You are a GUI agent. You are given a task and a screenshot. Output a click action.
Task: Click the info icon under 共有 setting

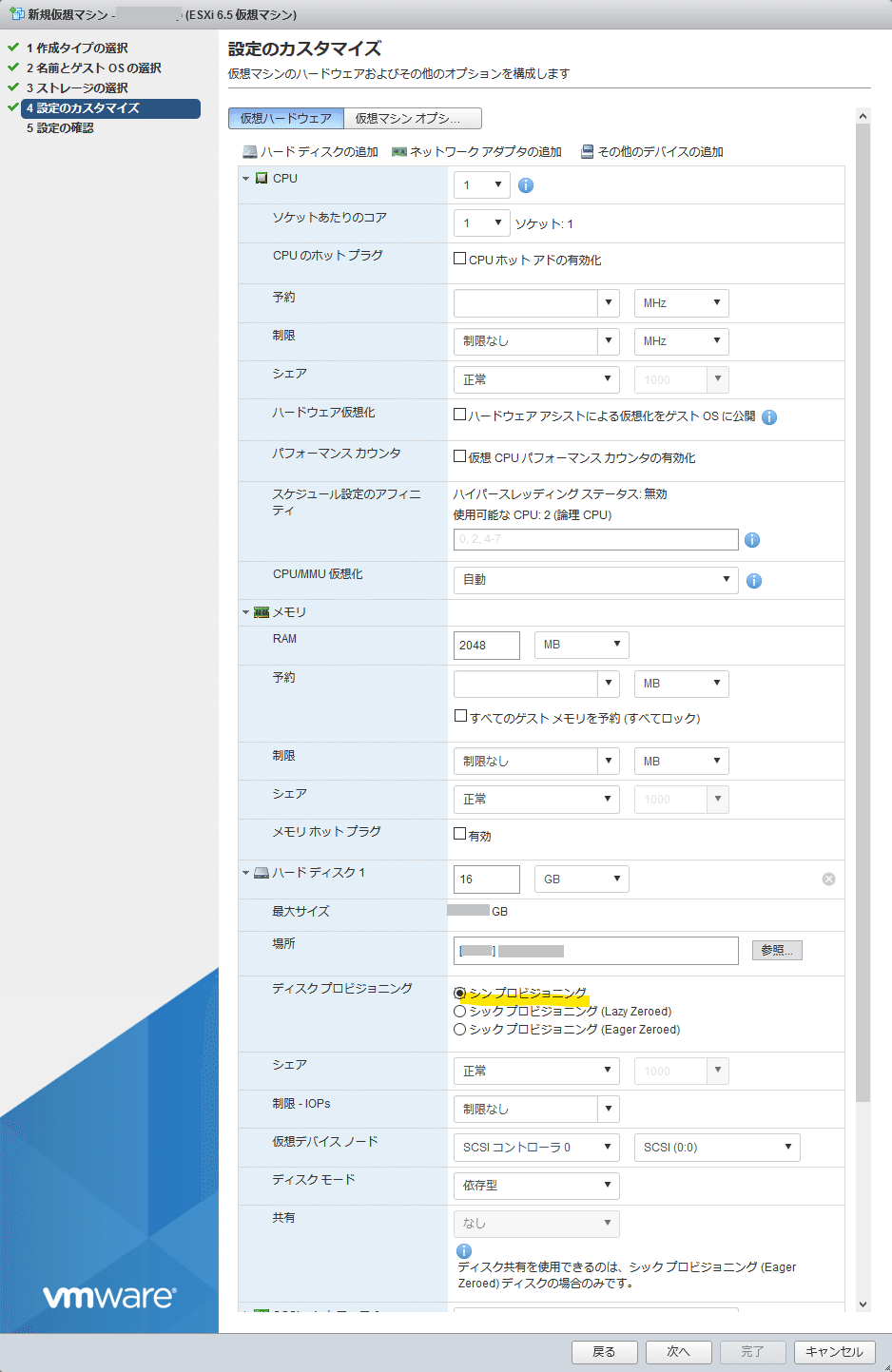click(x=463, y=1250)
